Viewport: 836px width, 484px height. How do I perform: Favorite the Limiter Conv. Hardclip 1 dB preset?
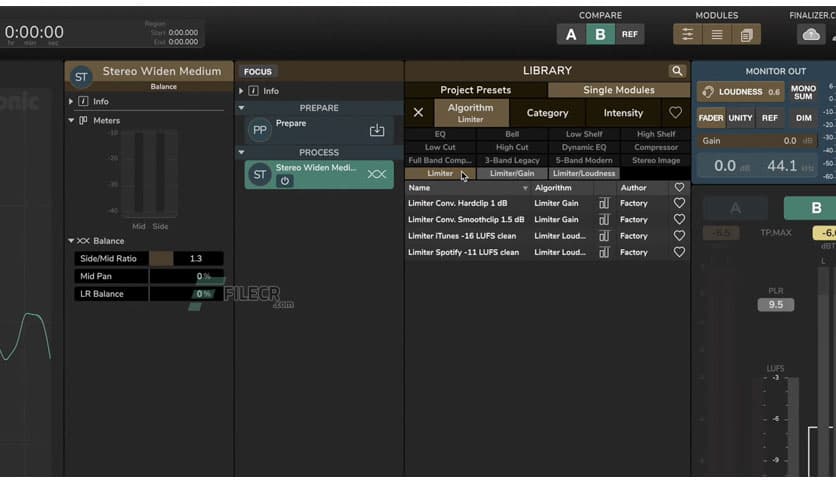[679, 203]
